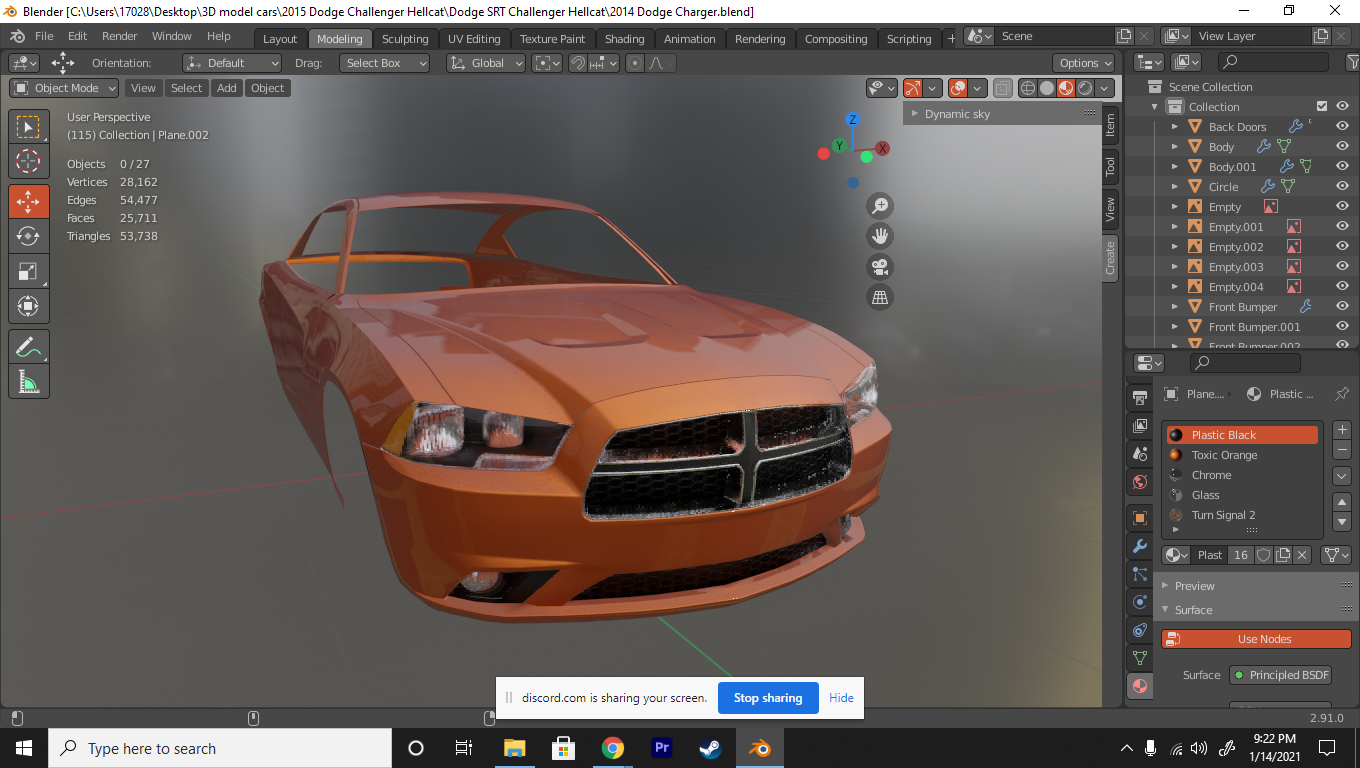This screenshot has width=1360, height=768.
Task: Open the Shading workspace tab
Action: coord(625,39)
